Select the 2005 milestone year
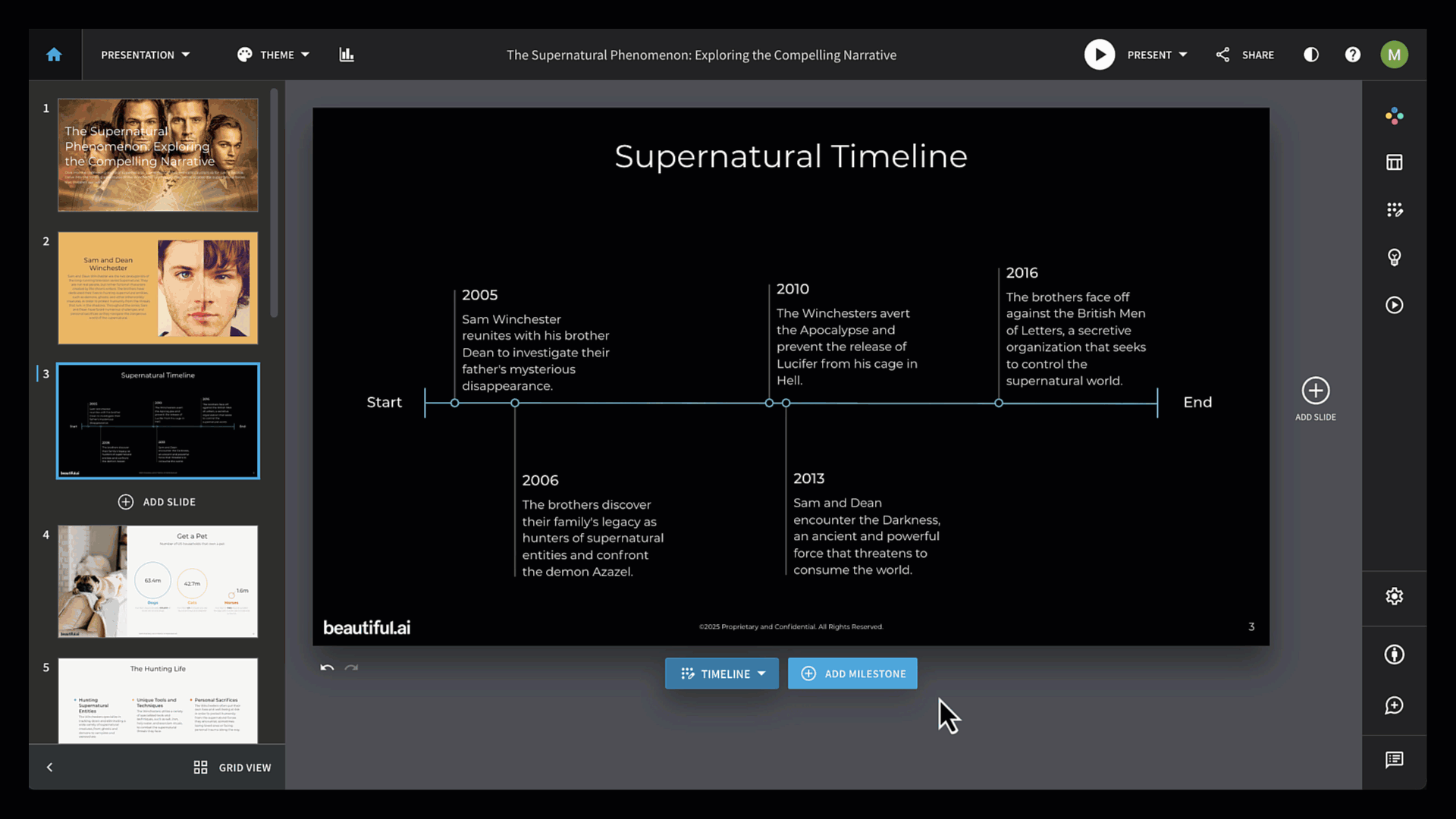This screenshot has width=1456, height=819. click(480, 295)
